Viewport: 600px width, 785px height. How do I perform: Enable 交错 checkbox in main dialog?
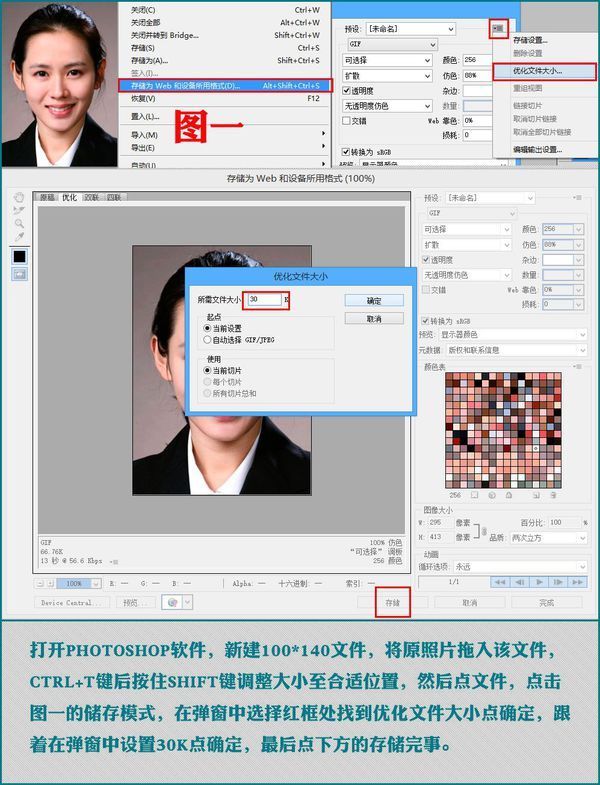click(426, 289)
